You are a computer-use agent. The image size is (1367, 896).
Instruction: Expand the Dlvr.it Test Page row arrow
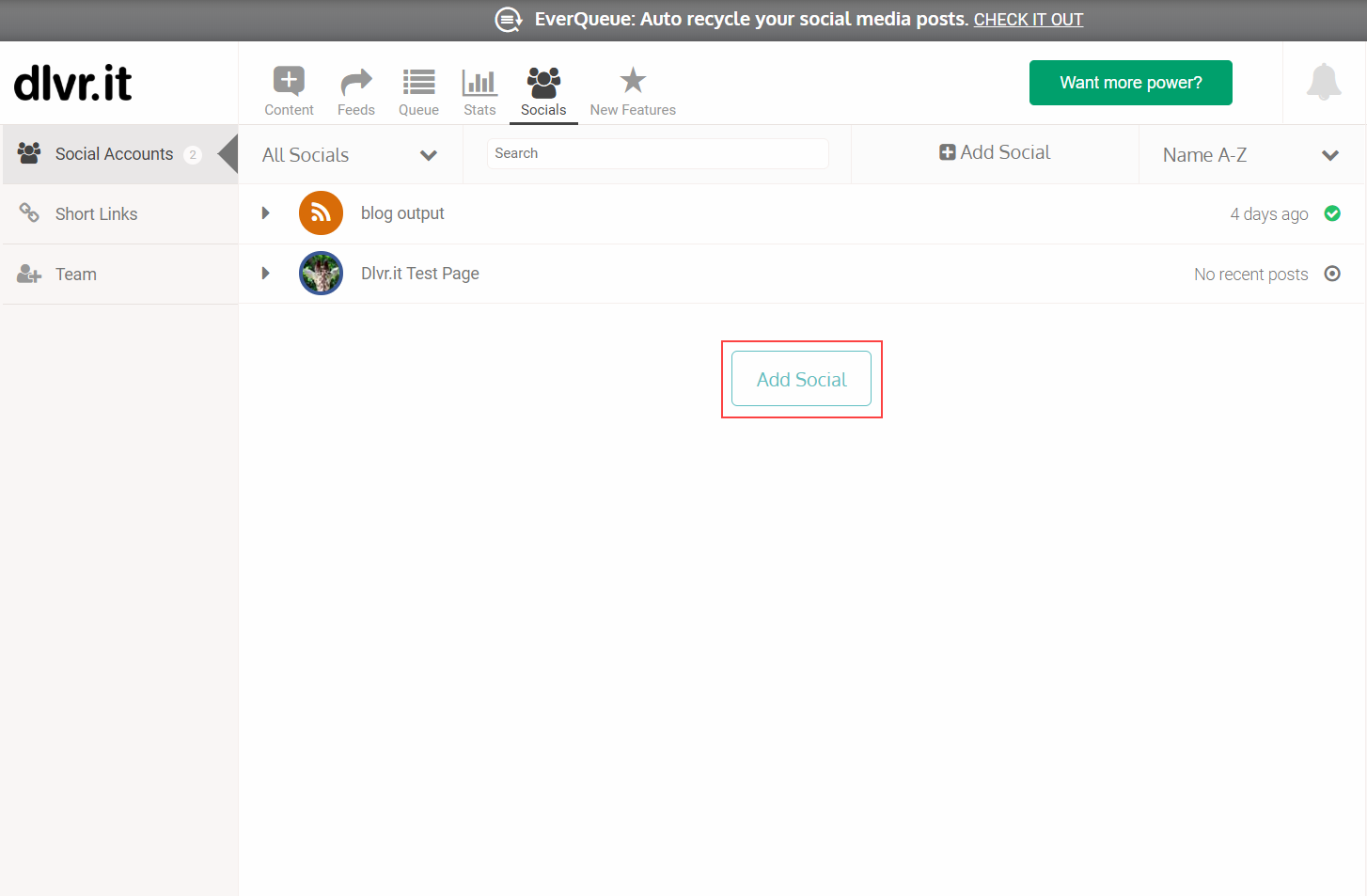(x=265, y=274)
